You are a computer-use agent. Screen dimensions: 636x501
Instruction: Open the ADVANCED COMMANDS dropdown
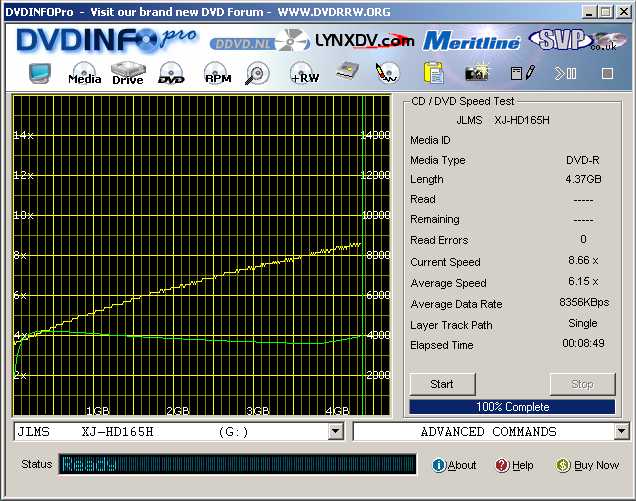click(621, 431)
